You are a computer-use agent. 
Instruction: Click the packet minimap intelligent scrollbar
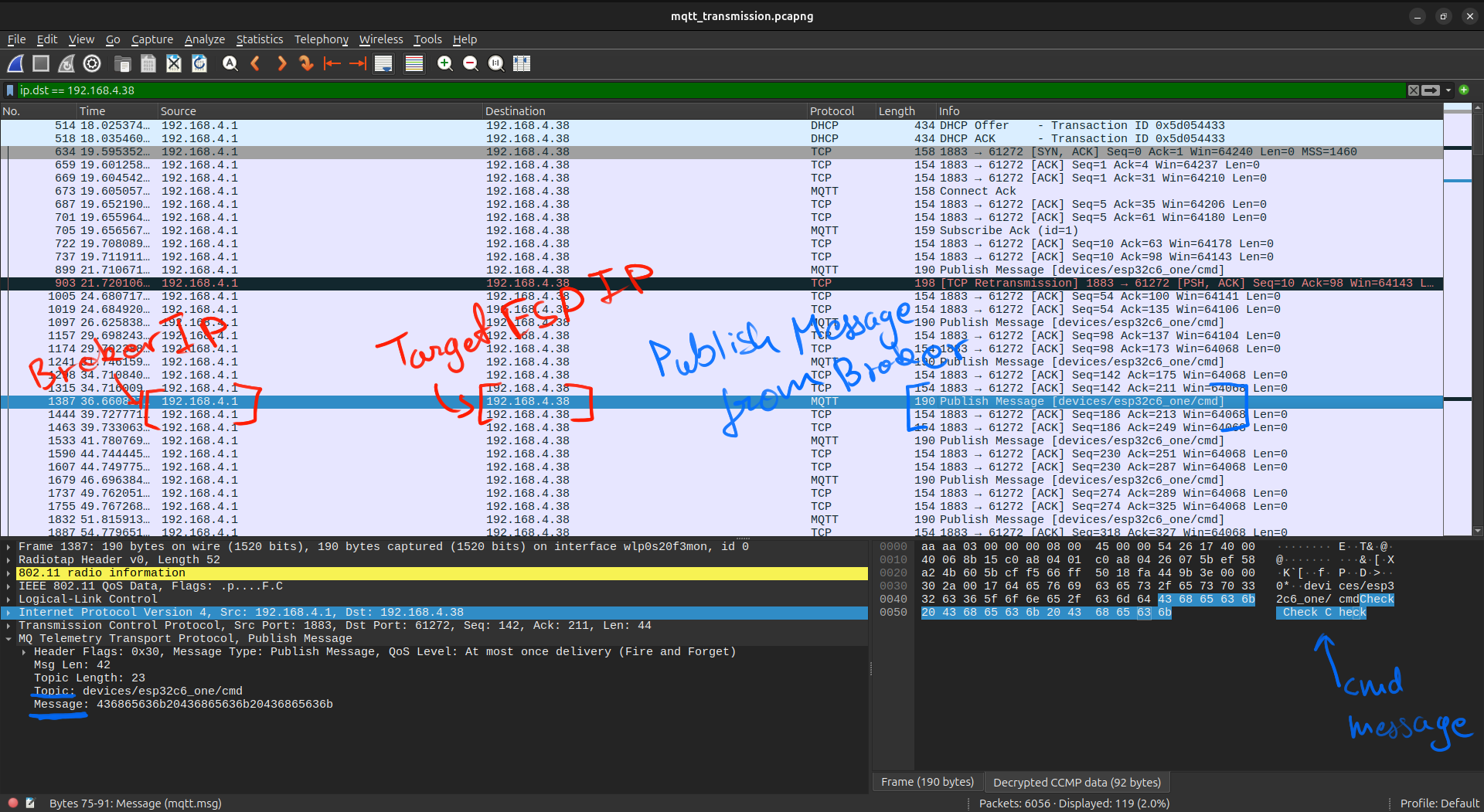point(1458,321)
